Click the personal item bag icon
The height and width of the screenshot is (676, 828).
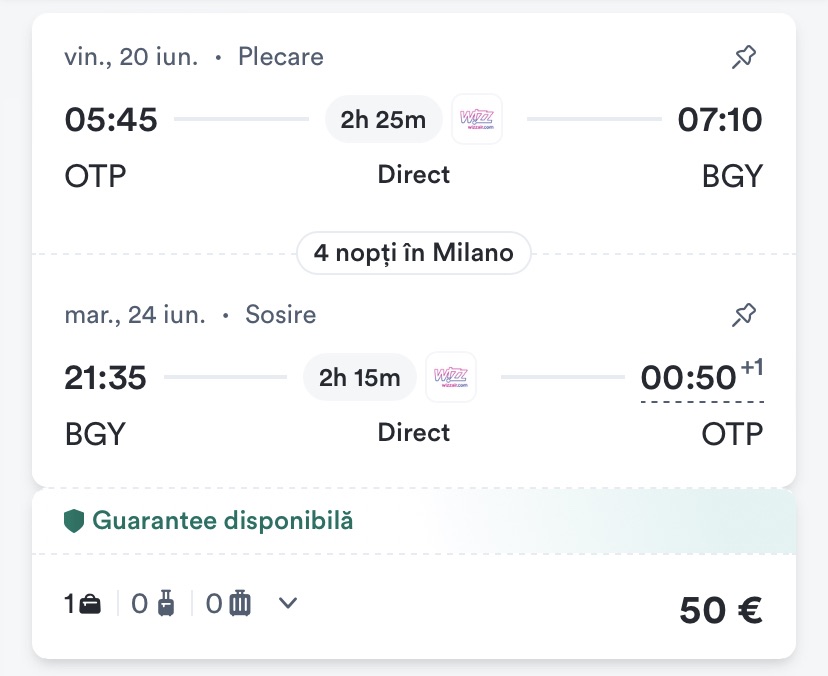point(91,604)
